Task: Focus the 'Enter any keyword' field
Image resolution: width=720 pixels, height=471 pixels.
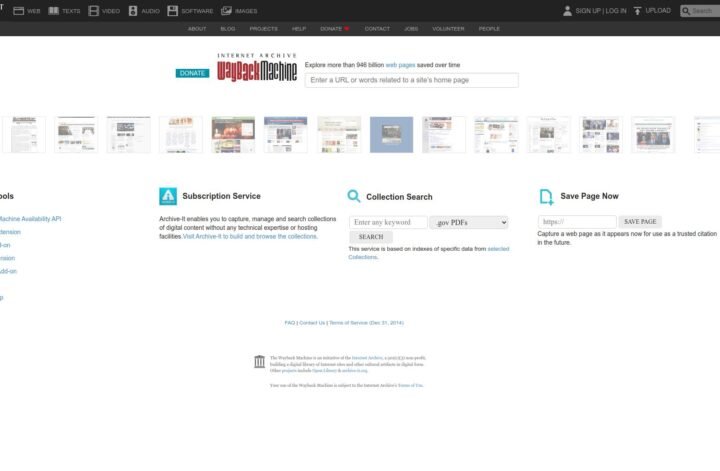Action: click(388, 223)
